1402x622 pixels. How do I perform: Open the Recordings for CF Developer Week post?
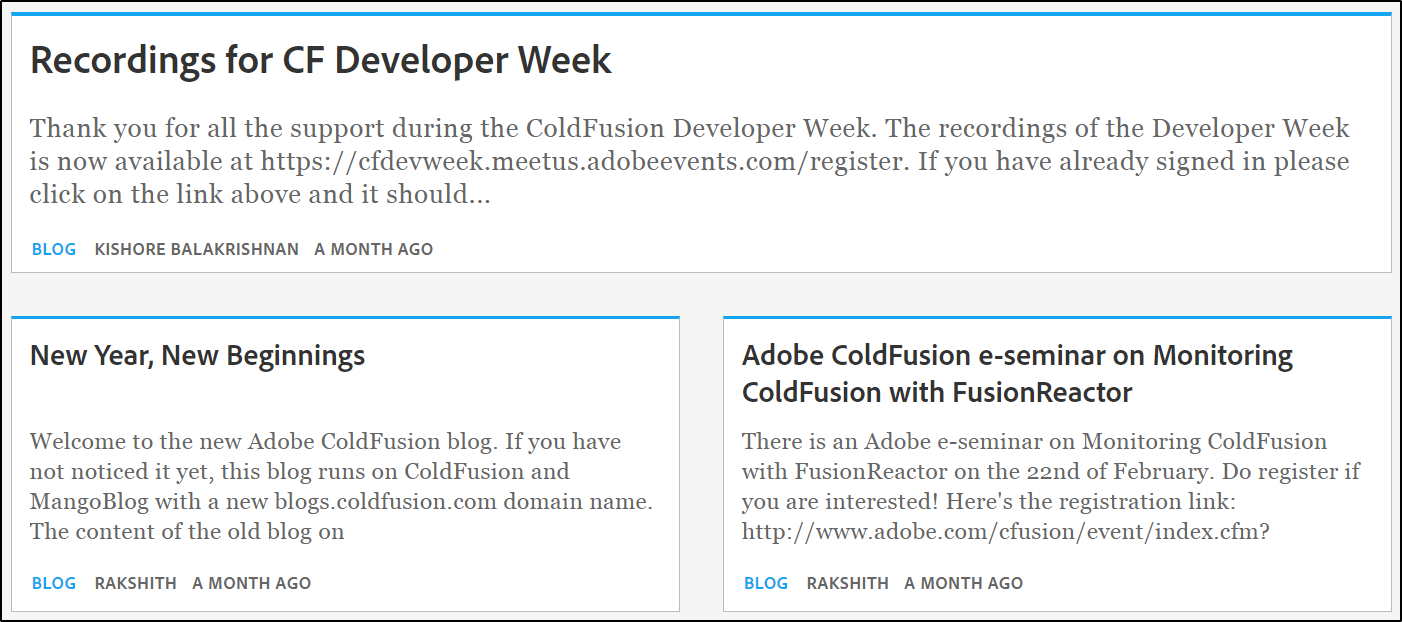point(320,61)
